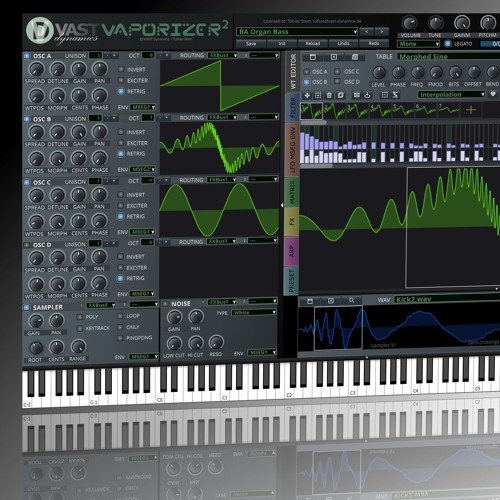Image resolution: width=500 pixels, height=500 pixels.
Task: Open OSC C routing FXBus1 dropdown
Action: tap(222, 180)
